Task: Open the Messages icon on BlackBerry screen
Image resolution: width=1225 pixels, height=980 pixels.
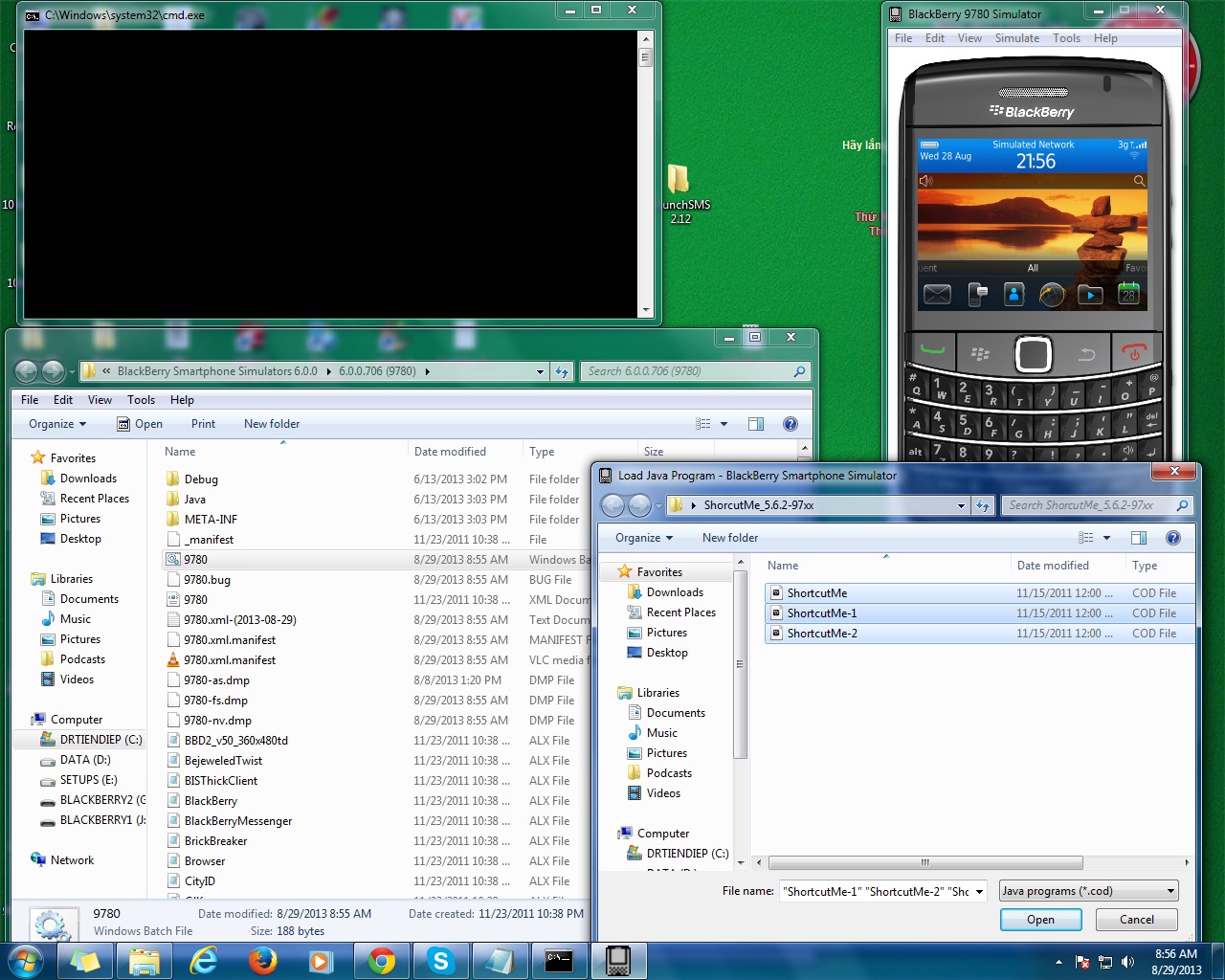Action: (937, 295)
